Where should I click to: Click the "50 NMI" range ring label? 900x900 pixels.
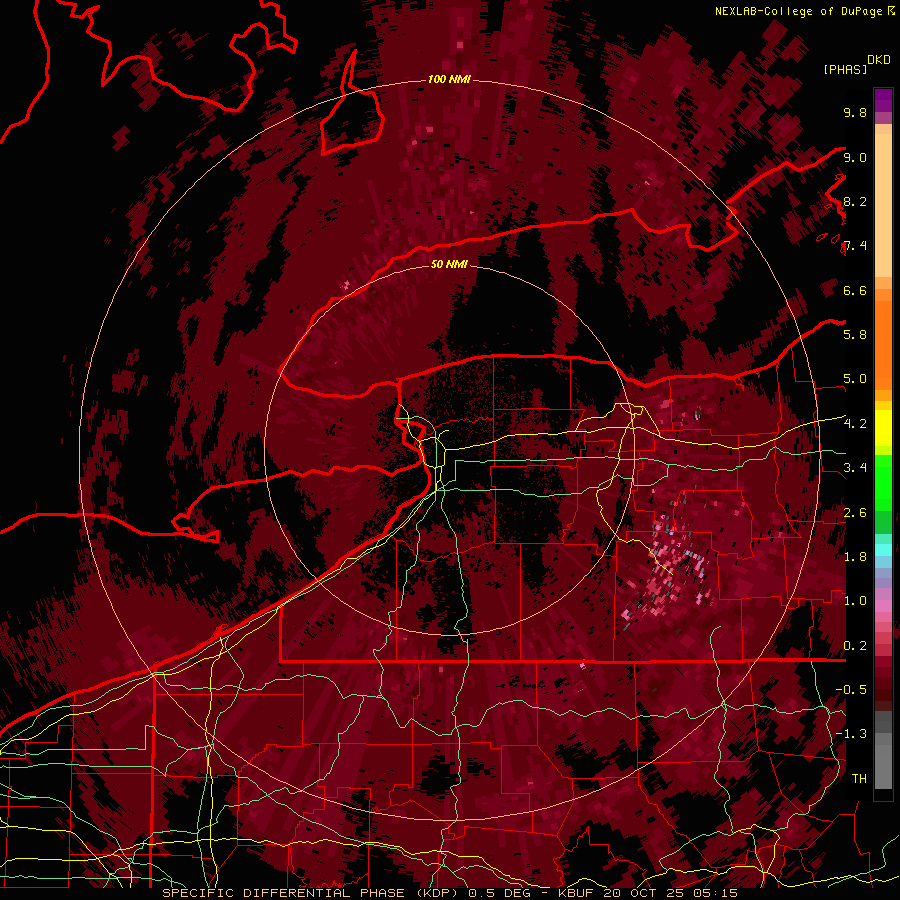tap(449, 264)
